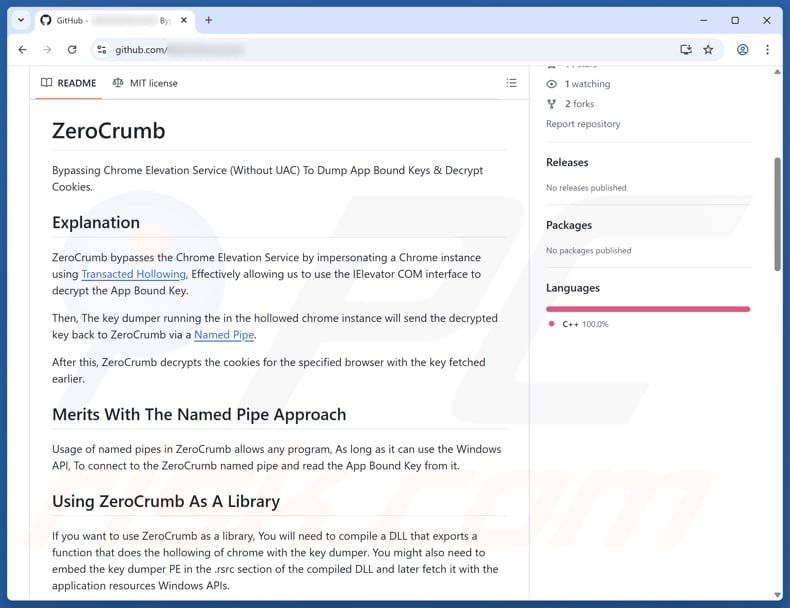Click C++ 100.0% language entry
The image size is (790, 608).
585,324
